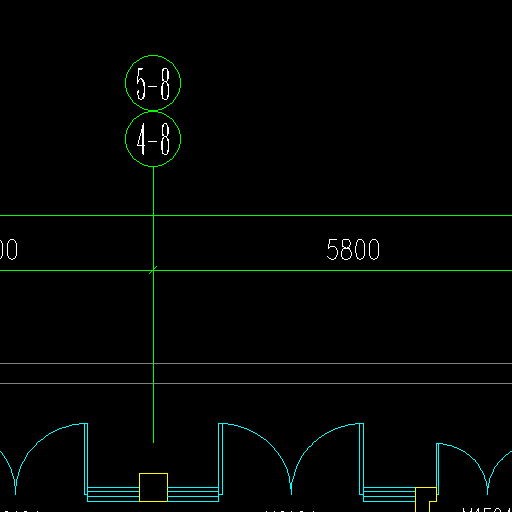Screen dimensions: 512x512
Task: Click the window lines adjoining the stepped yellow column
Action: [389, 494]
